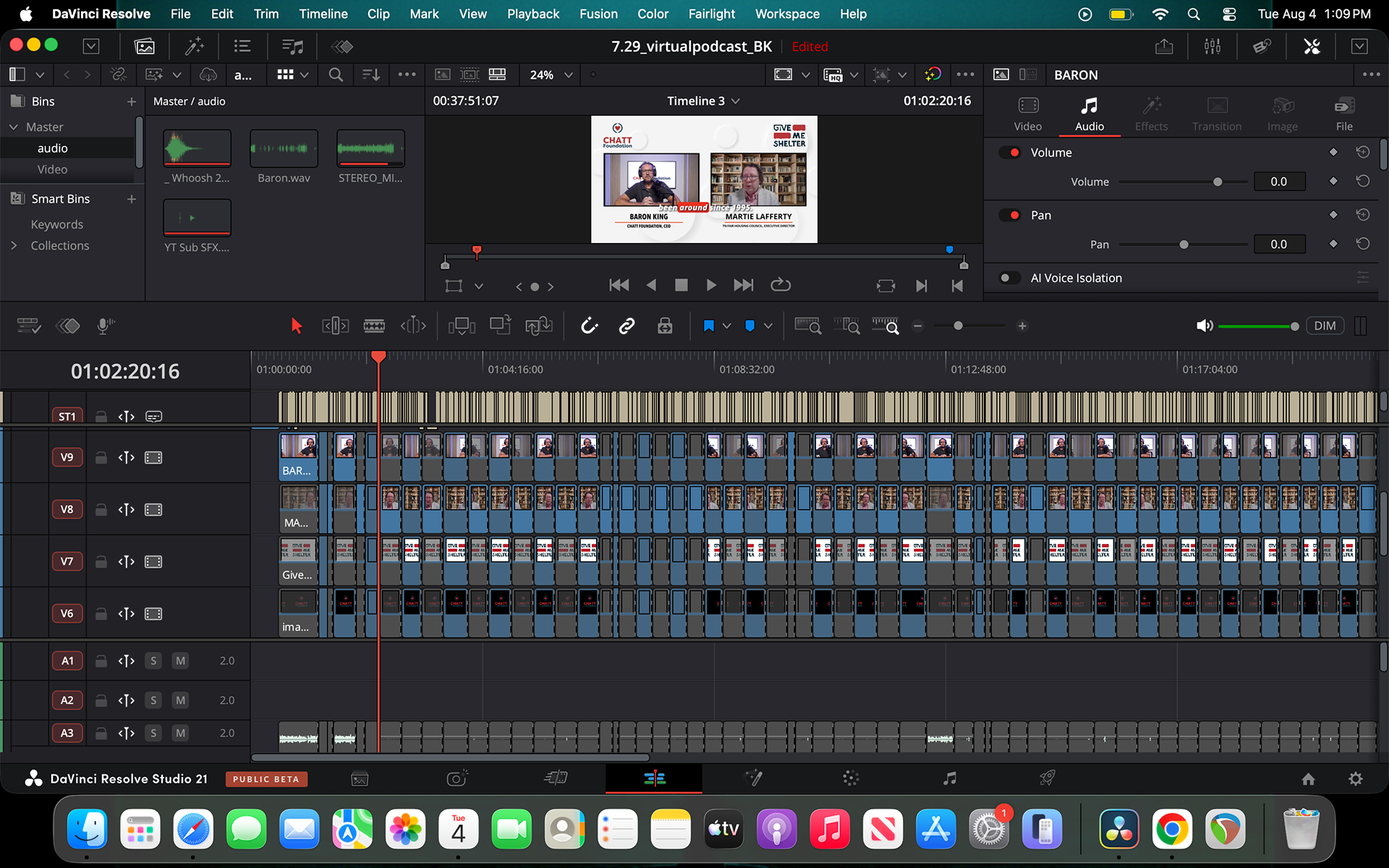Toggle the Position Lock padlock
Screen dimensions: 1389x868
tap(665, 326)
